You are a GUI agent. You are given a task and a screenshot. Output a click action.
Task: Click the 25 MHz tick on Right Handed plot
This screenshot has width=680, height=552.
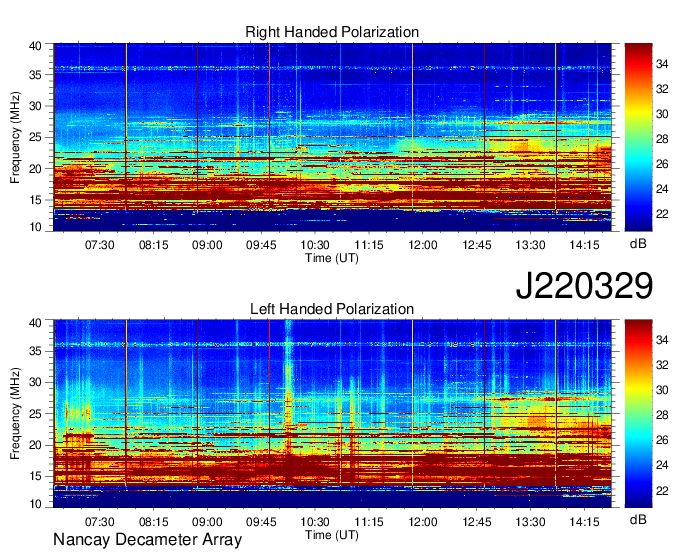point(36,137)
